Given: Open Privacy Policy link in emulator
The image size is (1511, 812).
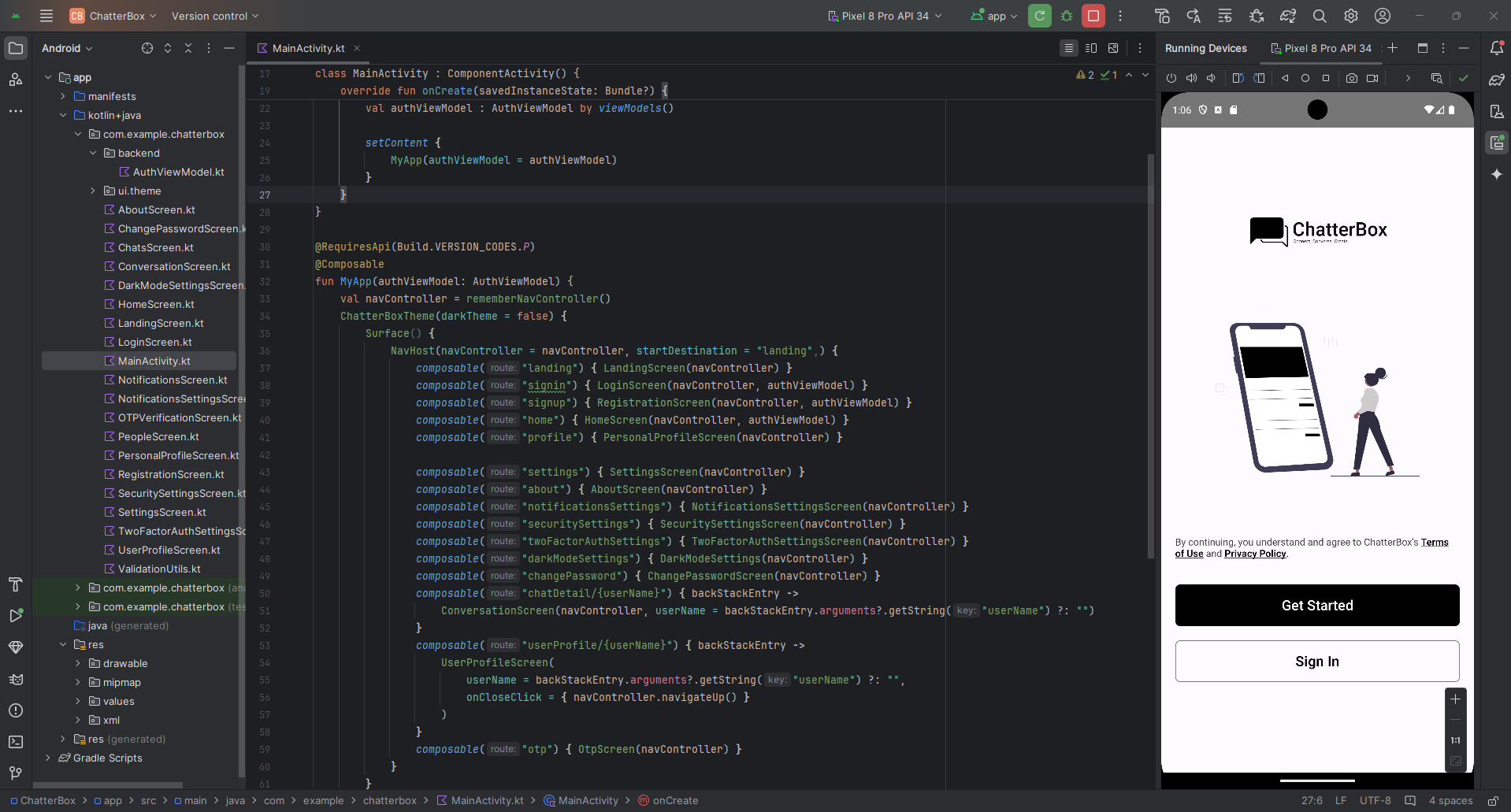Looking at the screenshot, I should click(x=1255, y=554).
